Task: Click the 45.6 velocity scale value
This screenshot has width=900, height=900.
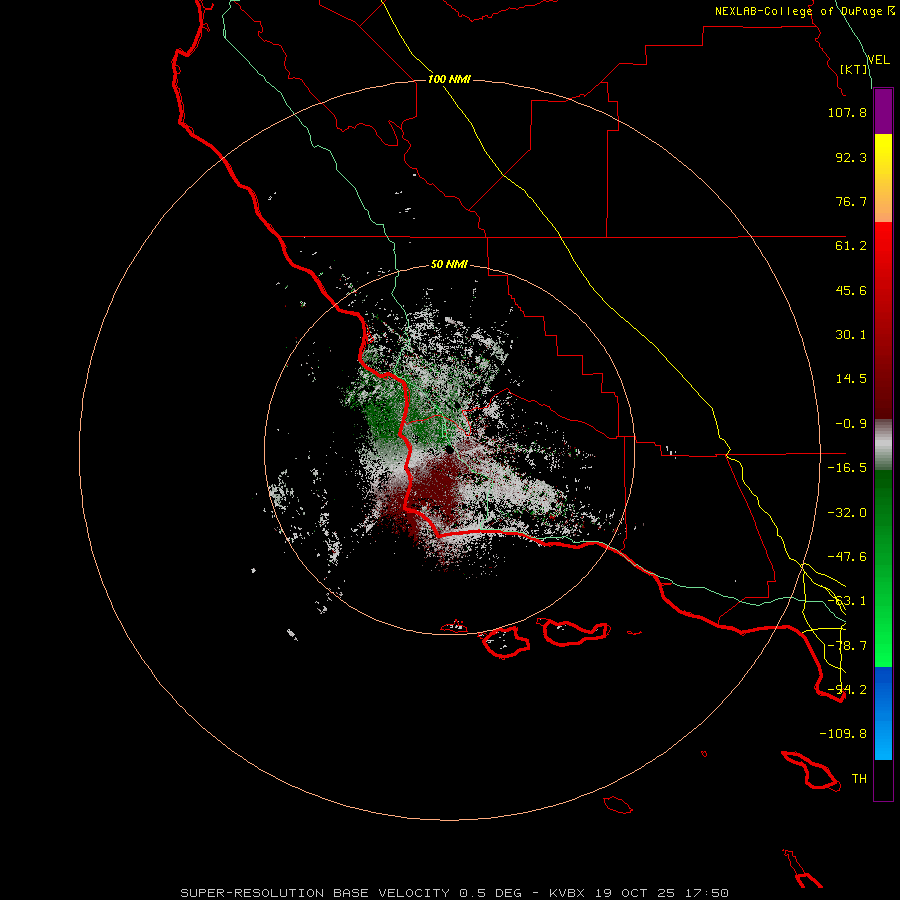Action: click(851, 290)
